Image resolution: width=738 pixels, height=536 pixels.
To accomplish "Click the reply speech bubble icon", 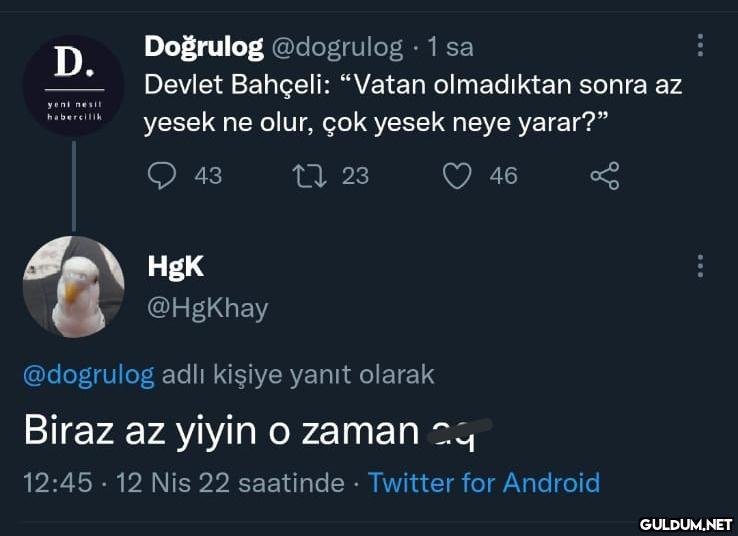I will click(x=161, y=176).
